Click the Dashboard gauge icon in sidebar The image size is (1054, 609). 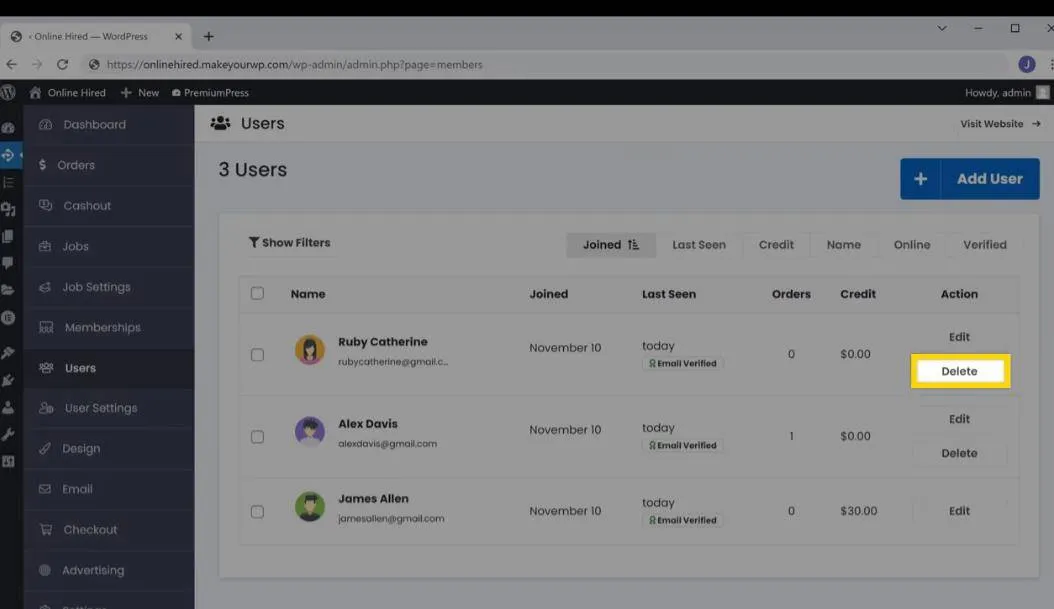tap(45, 125)
